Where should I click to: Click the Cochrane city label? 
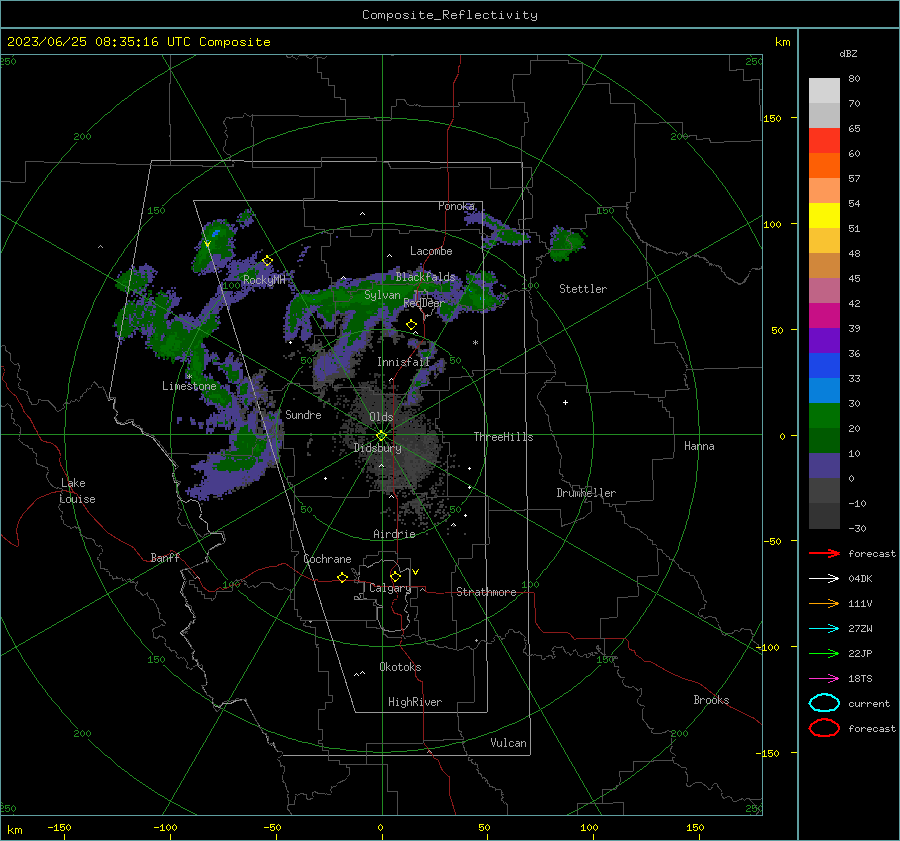[327, 559]
